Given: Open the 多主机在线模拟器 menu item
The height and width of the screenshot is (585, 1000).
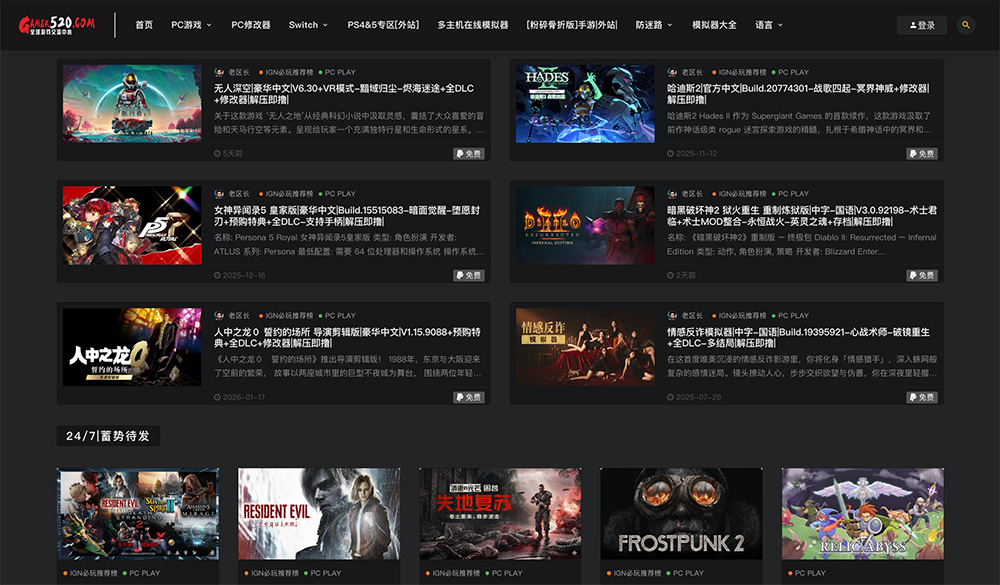Looking at the screenshot, I should pos(476,24).
